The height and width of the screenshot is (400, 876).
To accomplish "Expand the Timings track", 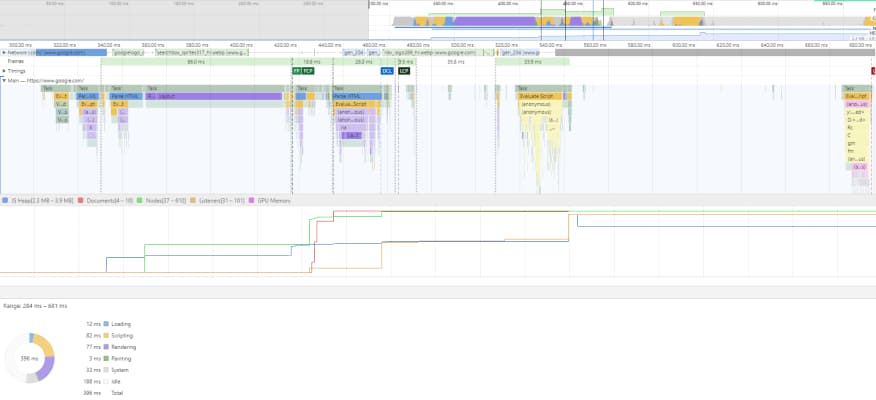I will (x=4, y=71).
